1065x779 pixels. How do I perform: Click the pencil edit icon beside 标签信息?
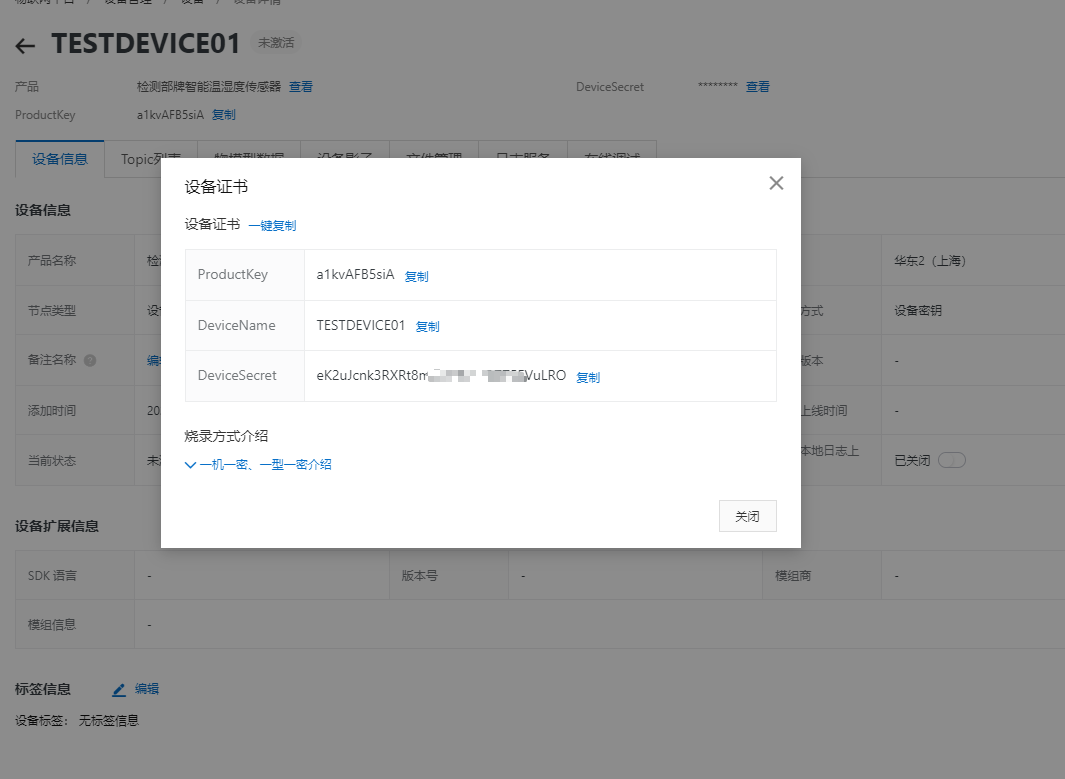[119, 690]
